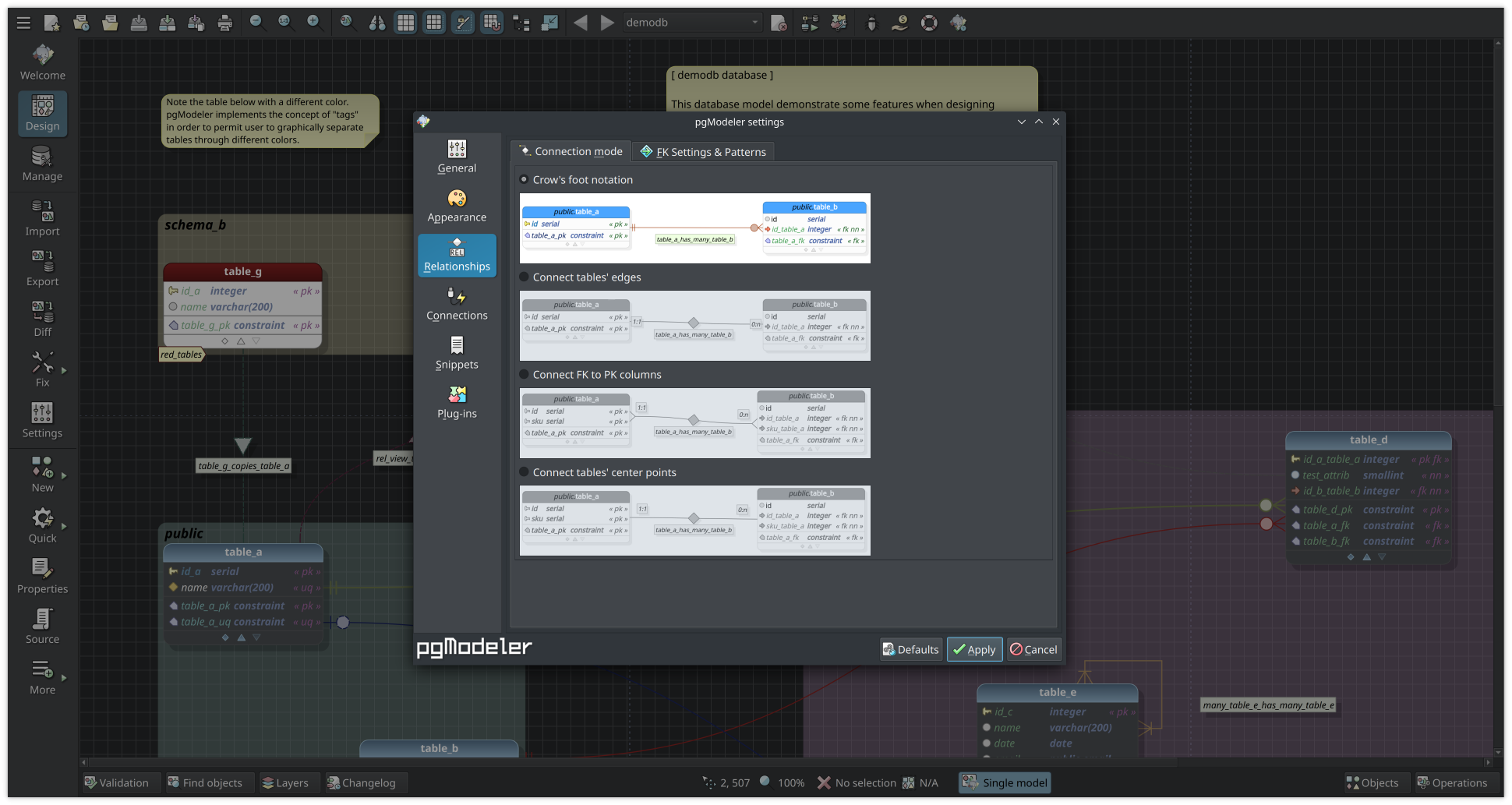
Task: Select Connect tables' edges option
Action: [x=580, y=277]
